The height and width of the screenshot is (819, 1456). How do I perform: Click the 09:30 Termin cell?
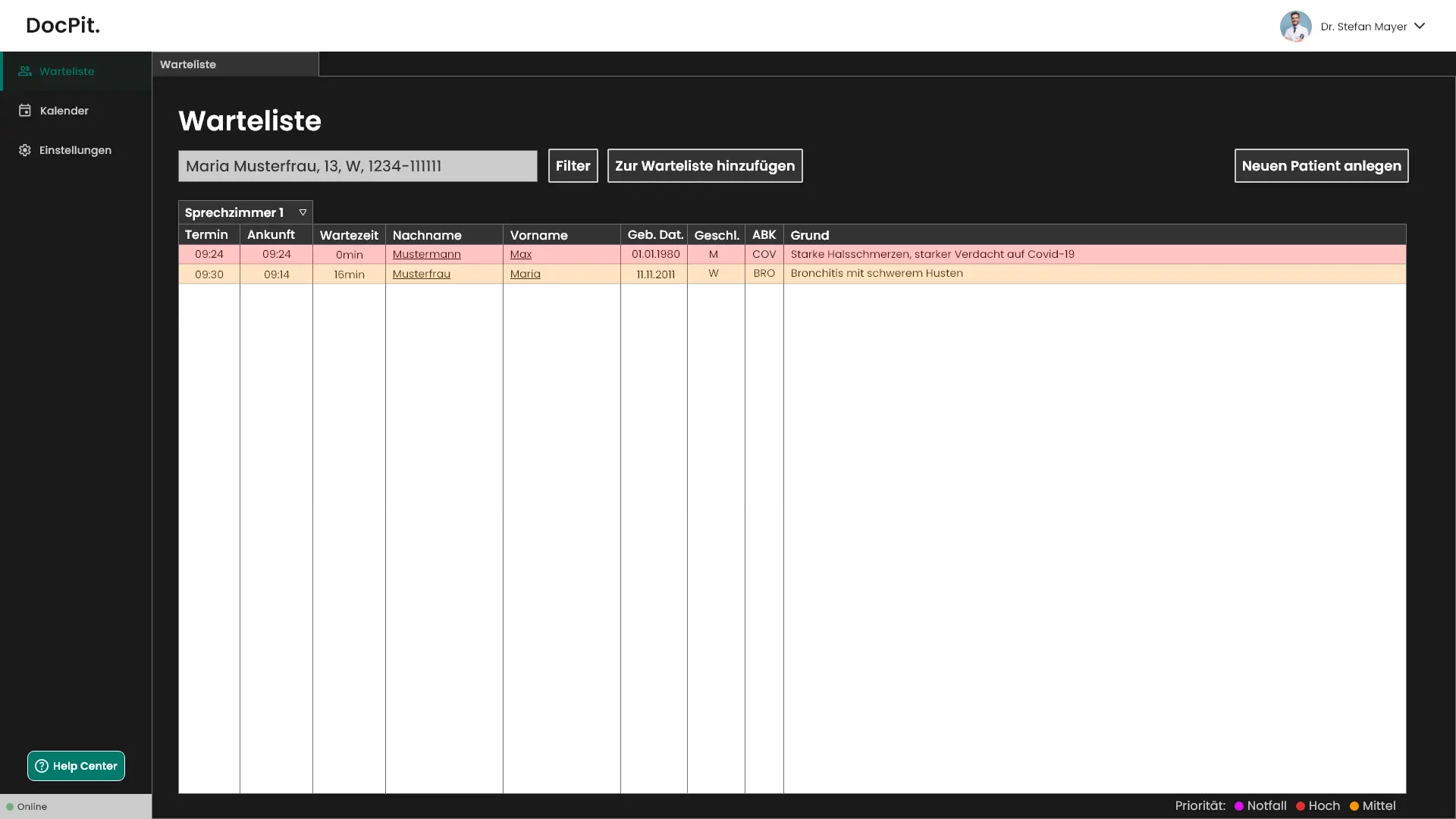pos(209,275)
